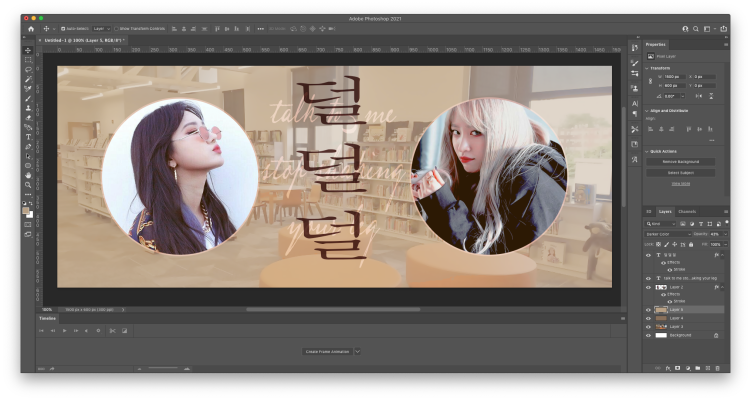This screenshot has width=751, height=400.
Task: Collapse Layer 2 effects list
Action: click(x=722, y=287)
